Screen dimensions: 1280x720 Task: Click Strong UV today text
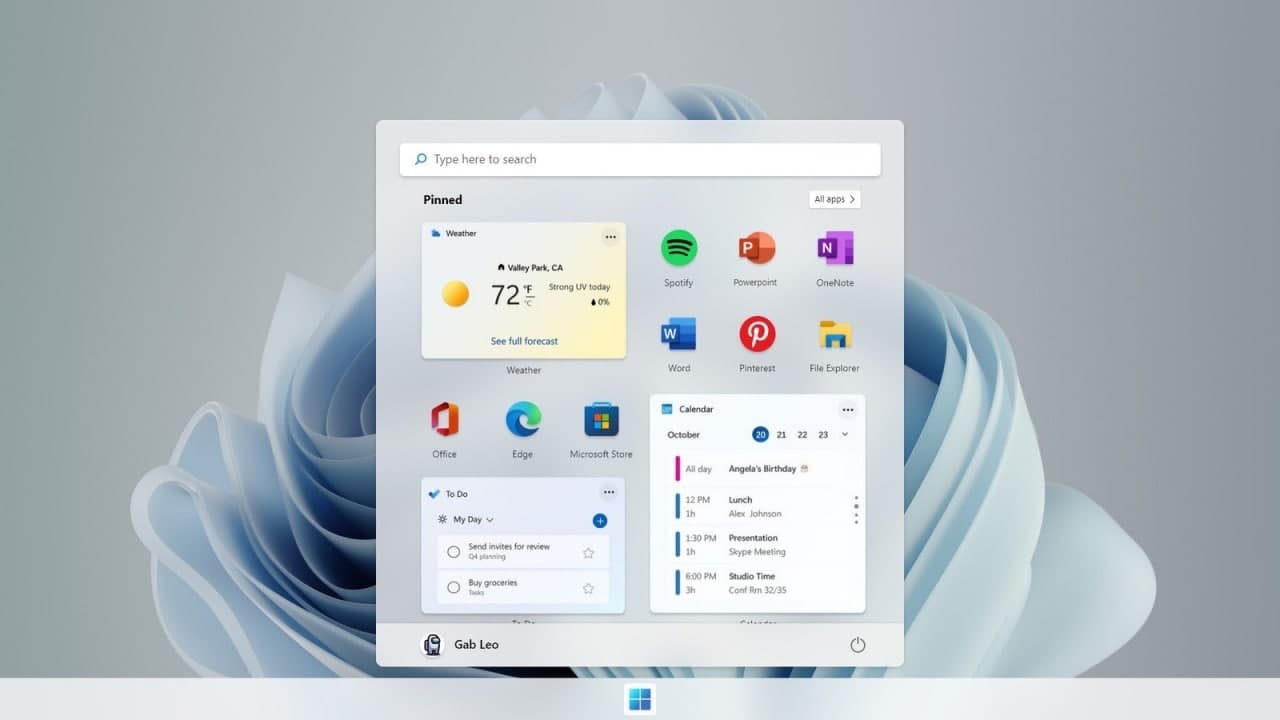coord(579,287)
